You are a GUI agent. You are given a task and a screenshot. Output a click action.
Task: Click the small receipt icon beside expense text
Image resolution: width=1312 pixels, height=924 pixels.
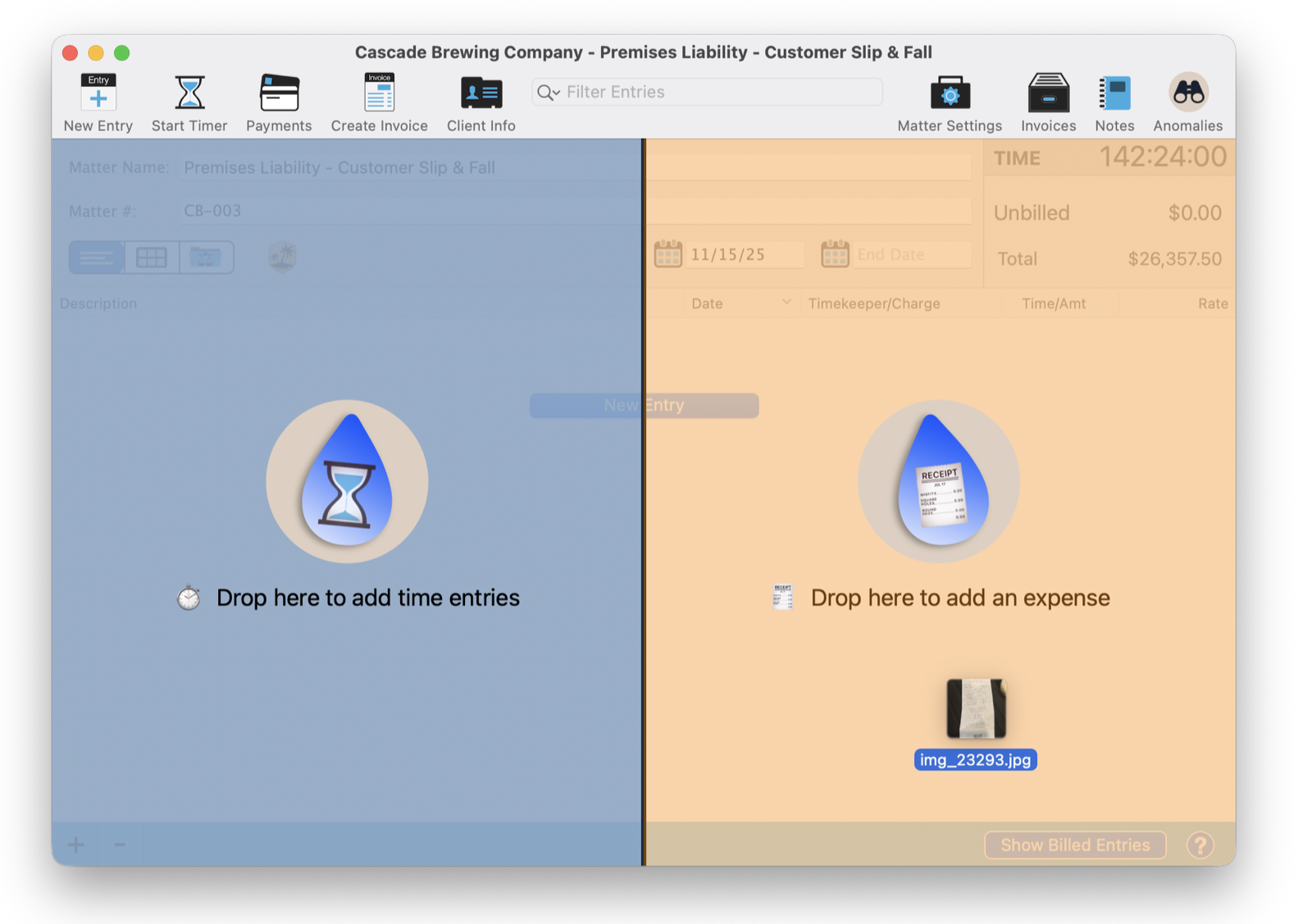click(783, 597)
